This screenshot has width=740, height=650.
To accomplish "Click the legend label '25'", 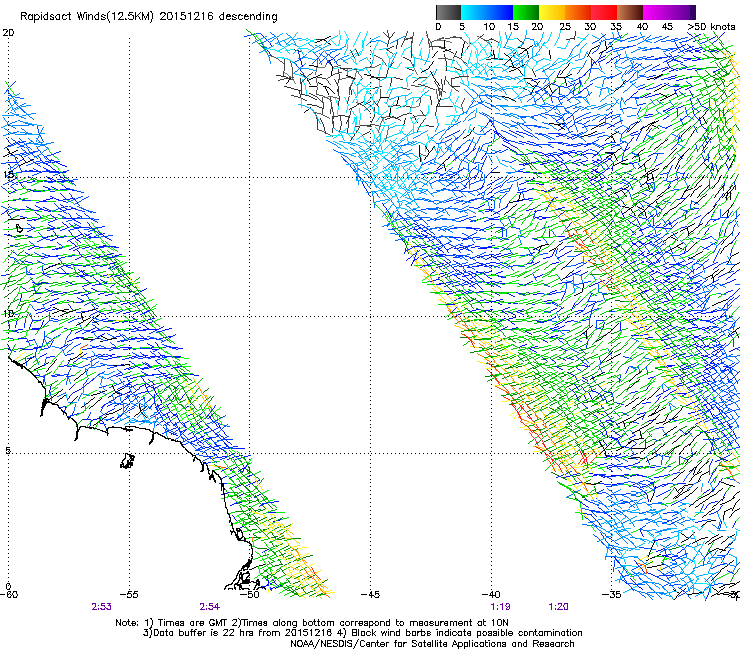I will 565,27.
